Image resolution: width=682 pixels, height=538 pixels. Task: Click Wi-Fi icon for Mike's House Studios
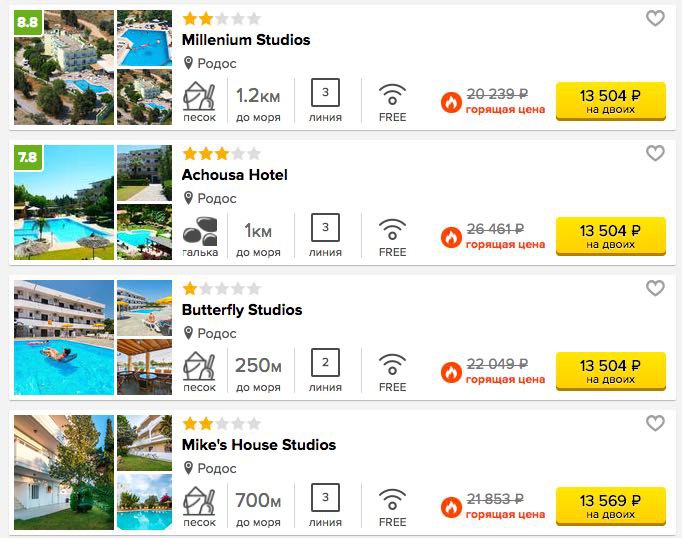(392, 498)
